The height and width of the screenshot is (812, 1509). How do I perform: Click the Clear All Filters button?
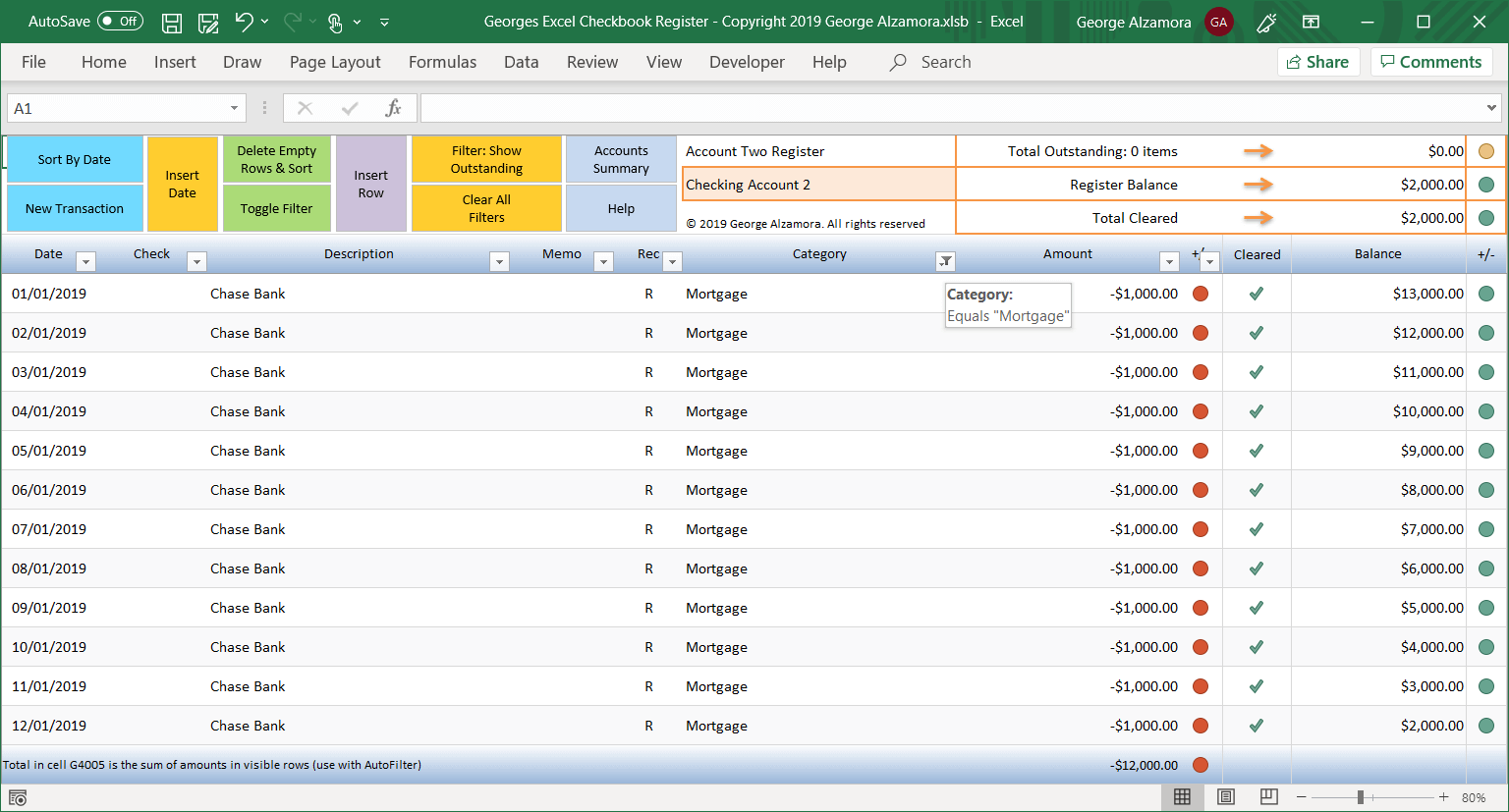tap(486, 208)
